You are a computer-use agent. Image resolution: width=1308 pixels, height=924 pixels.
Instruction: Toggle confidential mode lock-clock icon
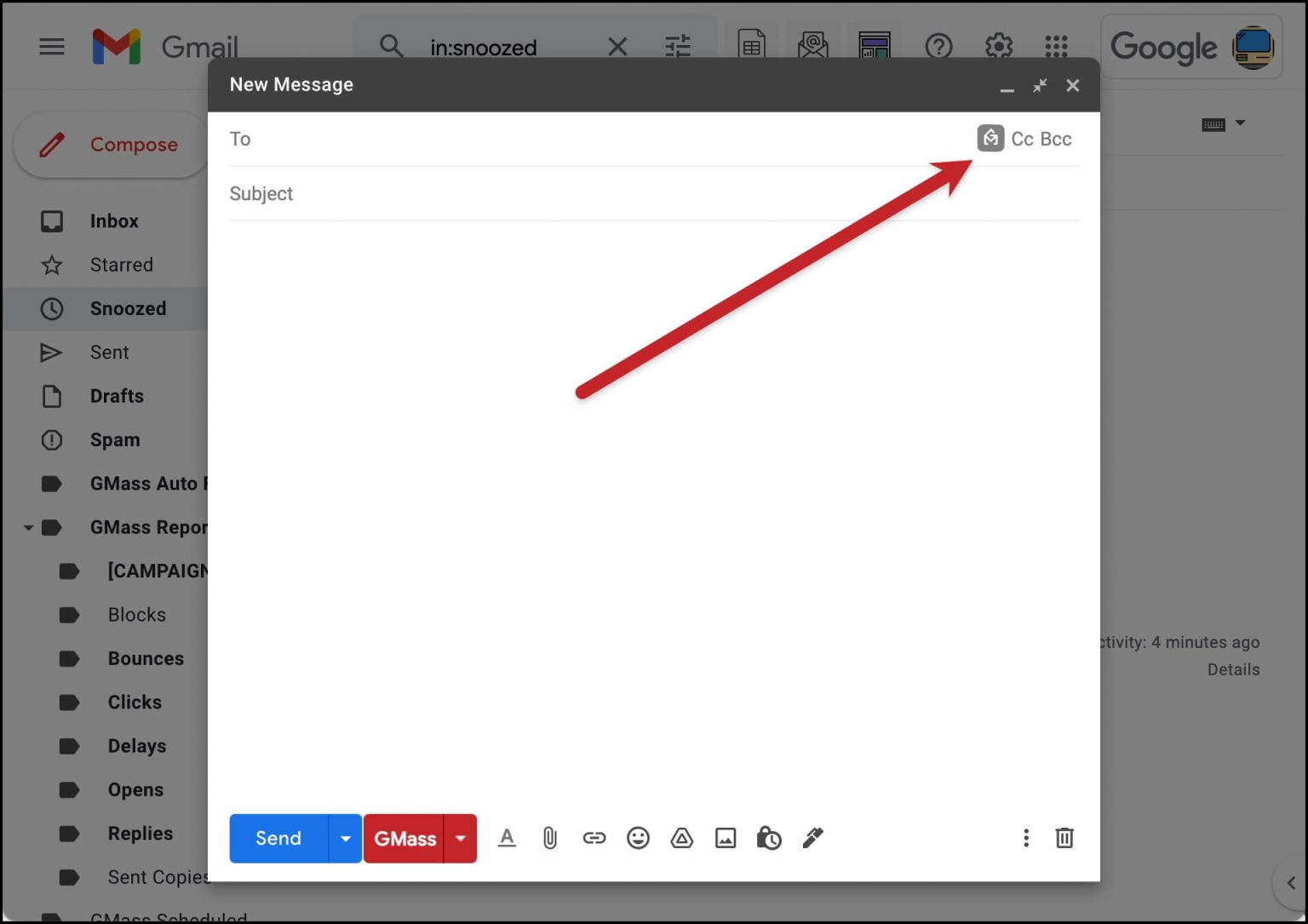click(x=769, y=838)
